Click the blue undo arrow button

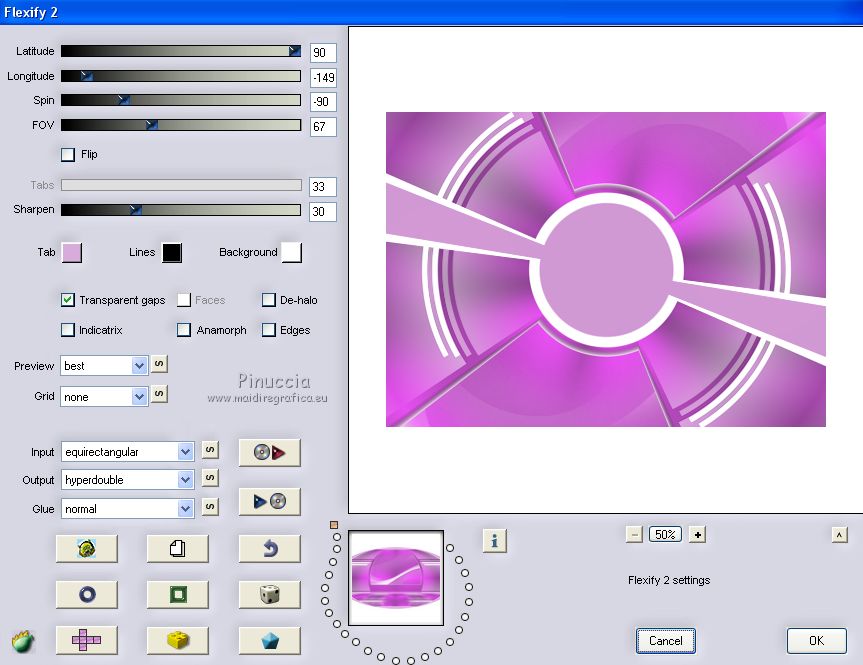pos(270,548)
